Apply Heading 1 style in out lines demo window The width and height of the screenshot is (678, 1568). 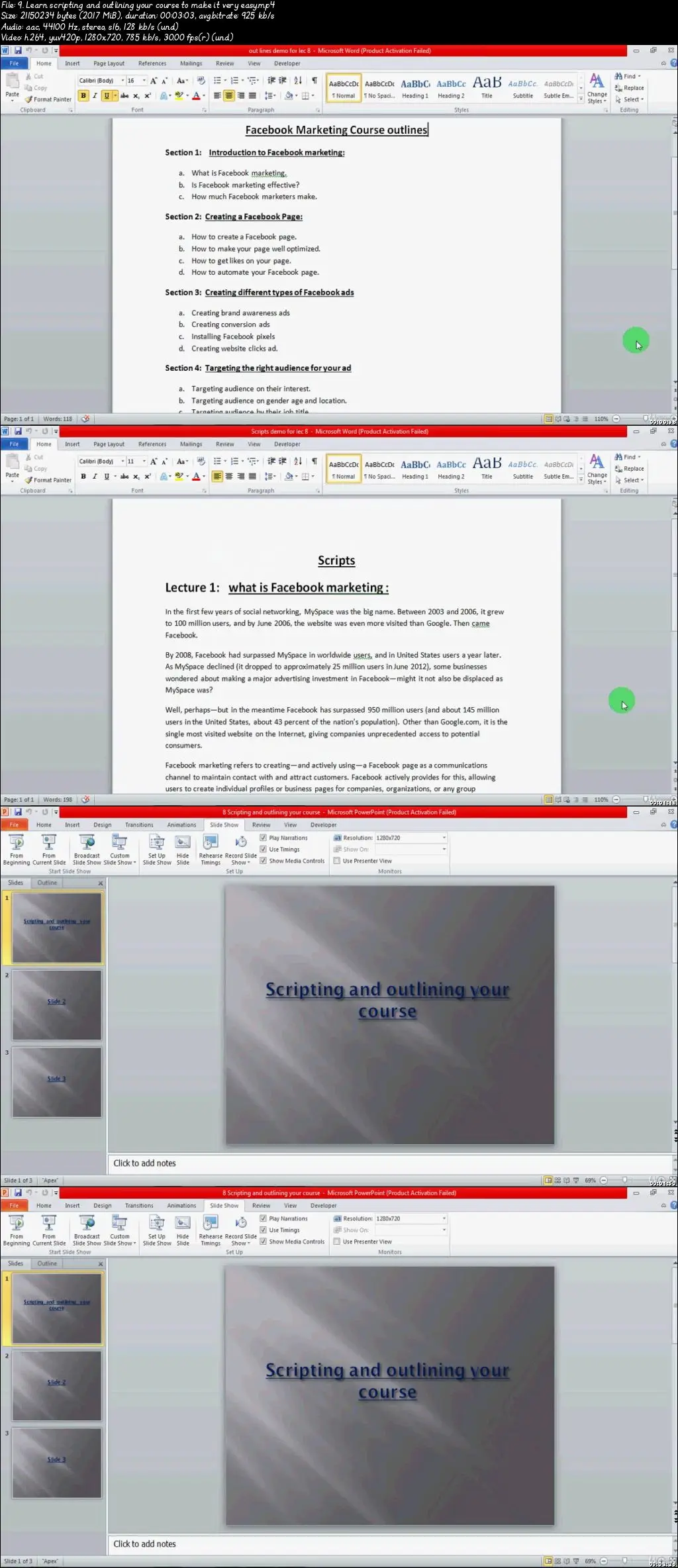[415, 89]
